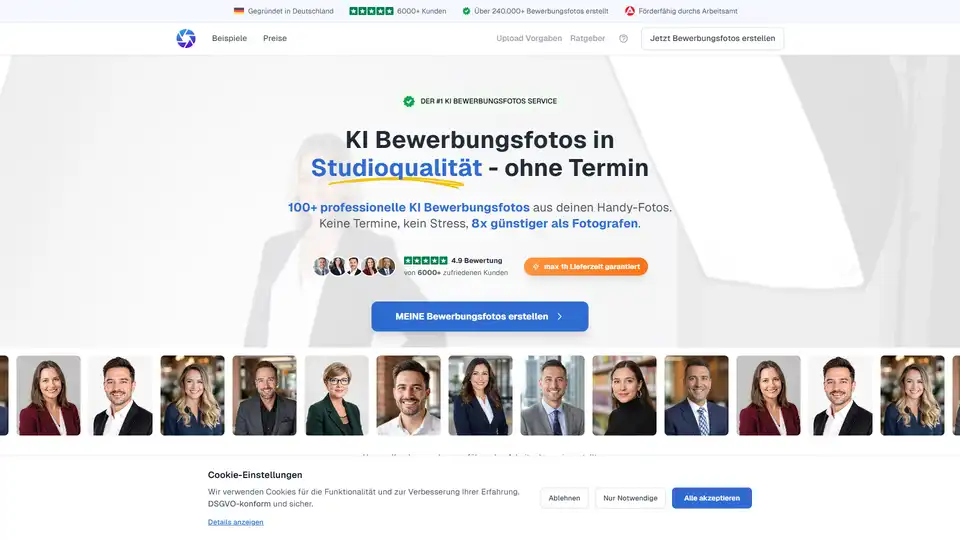Click the green star rating in top bar

click(x=370, y=11)
